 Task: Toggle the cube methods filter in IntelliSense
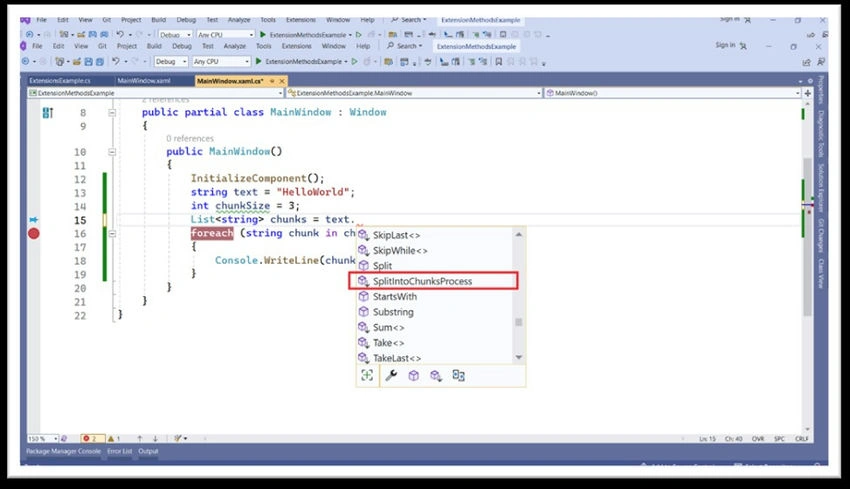[x=414, y=375]
